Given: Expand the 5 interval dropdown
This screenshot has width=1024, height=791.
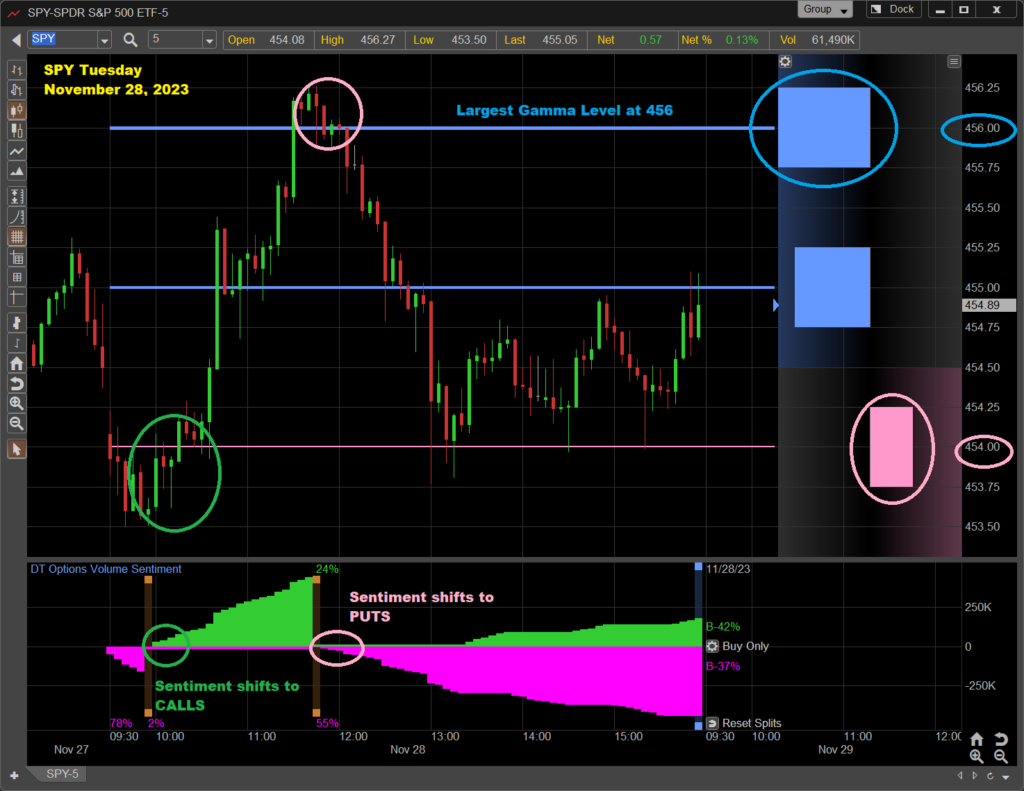Looking at the screenshot, I should click(x=208, y=40).
